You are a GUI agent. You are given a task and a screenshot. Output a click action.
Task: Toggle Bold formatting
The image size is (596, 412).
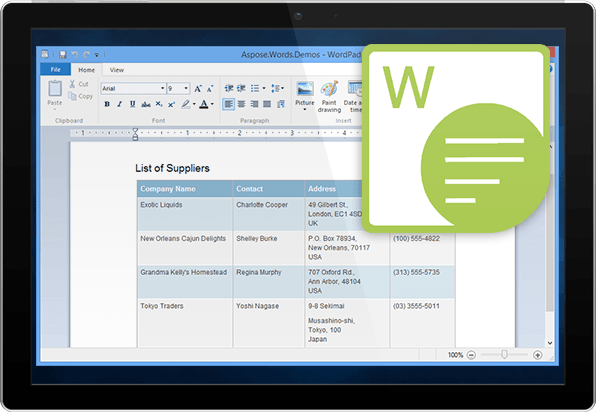click(107, 104)
